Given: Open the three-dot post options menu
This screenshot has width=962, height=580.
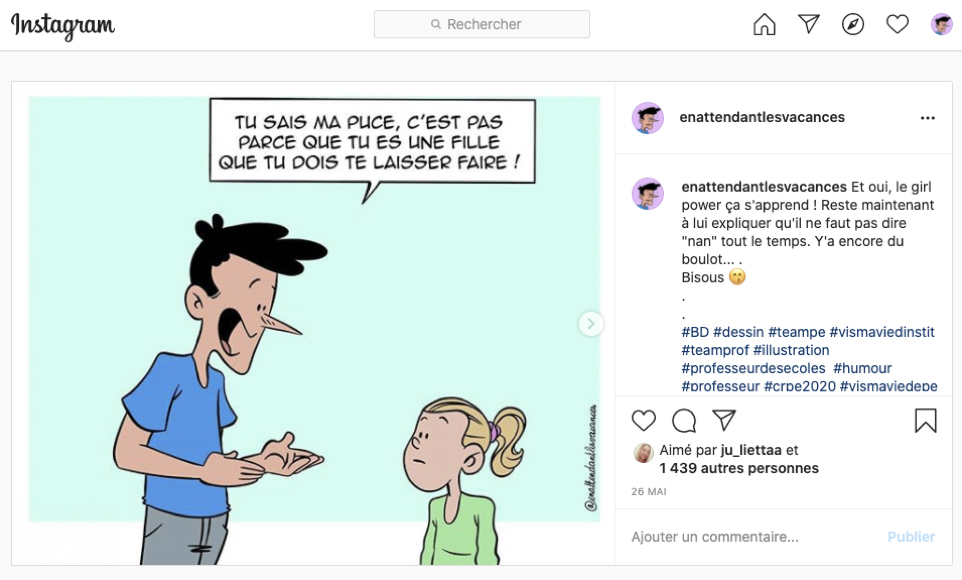Looking at the screenshot, I should [x=928, y=118].
